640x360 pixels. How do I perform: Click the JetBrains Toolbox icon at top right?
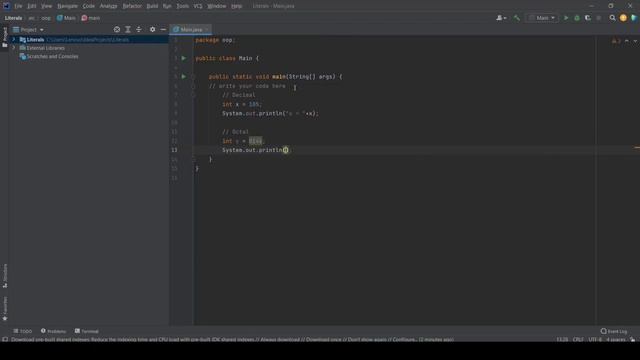pyautogui.click(x=634, y=18)
